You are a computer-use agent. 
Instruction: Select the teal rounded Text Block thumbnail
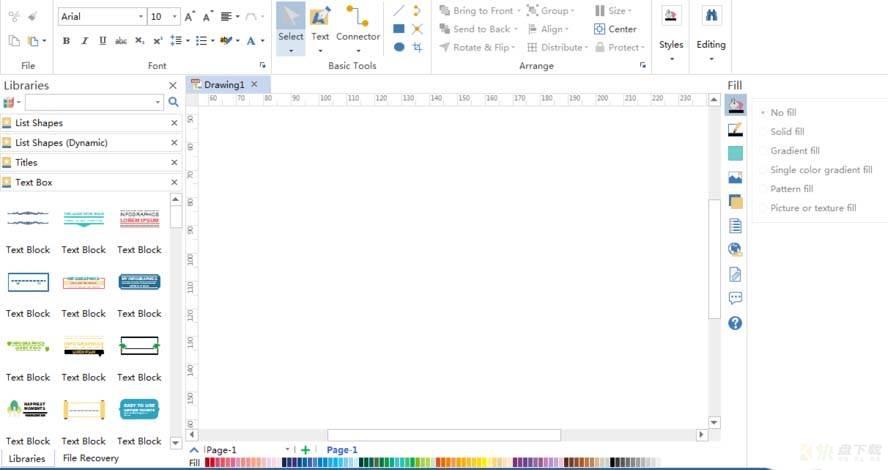click(x=139, y=409)
